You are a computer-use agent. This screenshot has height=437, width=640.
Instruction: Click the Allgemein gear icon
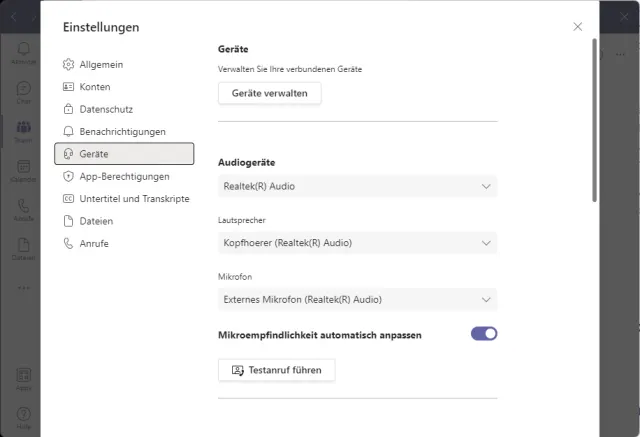click(69, 64)
